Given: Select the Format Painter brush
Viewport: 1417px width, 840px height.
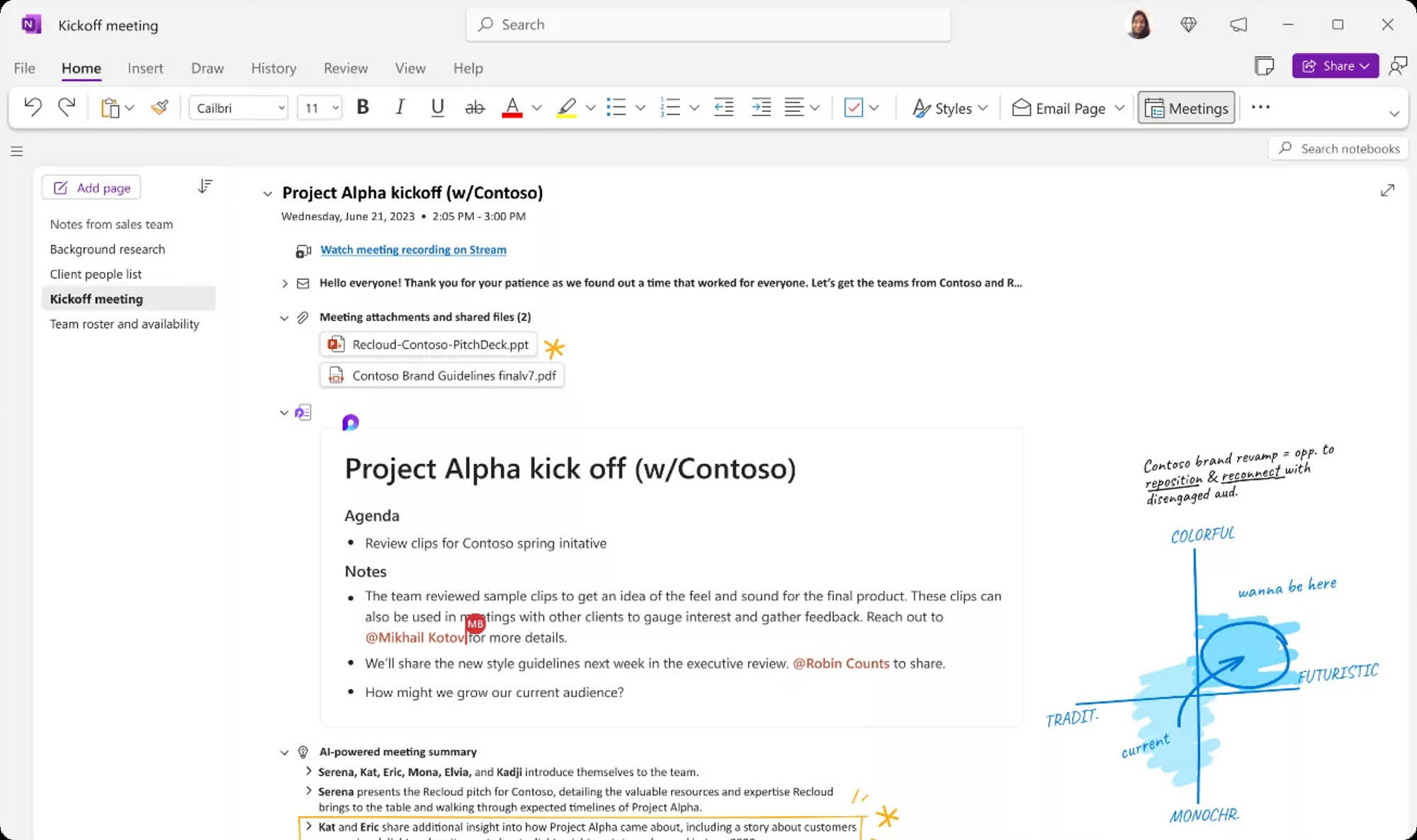Looking at the screenshot, I should pyautogui.click(x=159, y=108).
